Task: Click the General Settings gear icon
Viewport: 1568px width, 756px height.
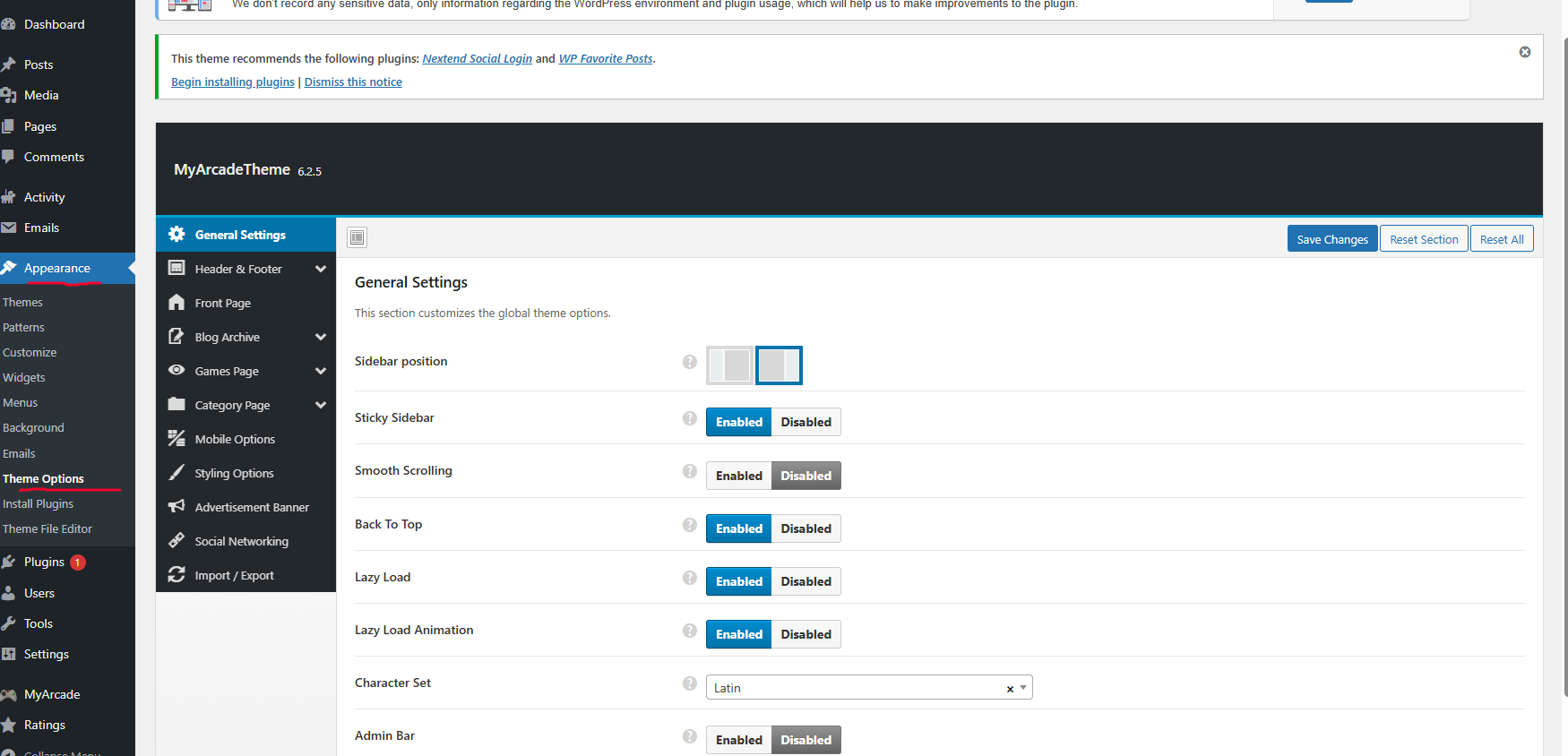Action: (177, 234)
